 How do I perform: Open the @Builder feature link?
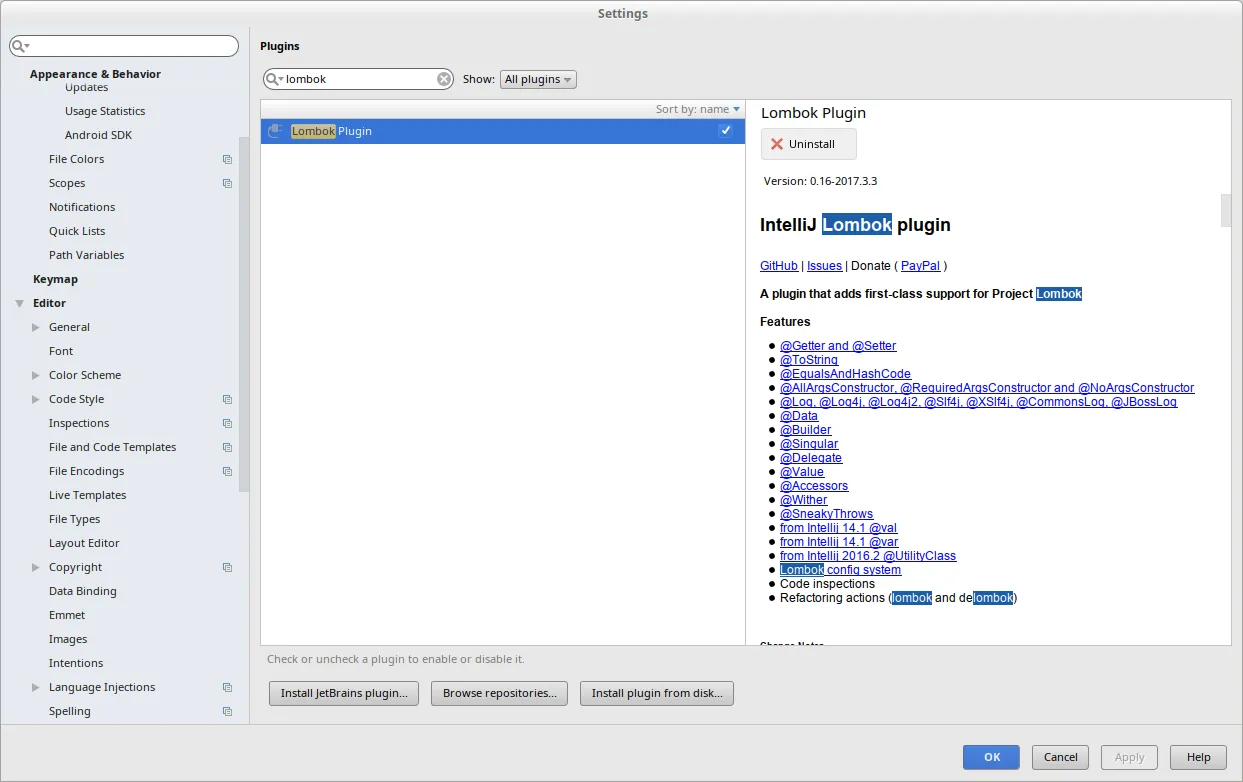[805, 430]
